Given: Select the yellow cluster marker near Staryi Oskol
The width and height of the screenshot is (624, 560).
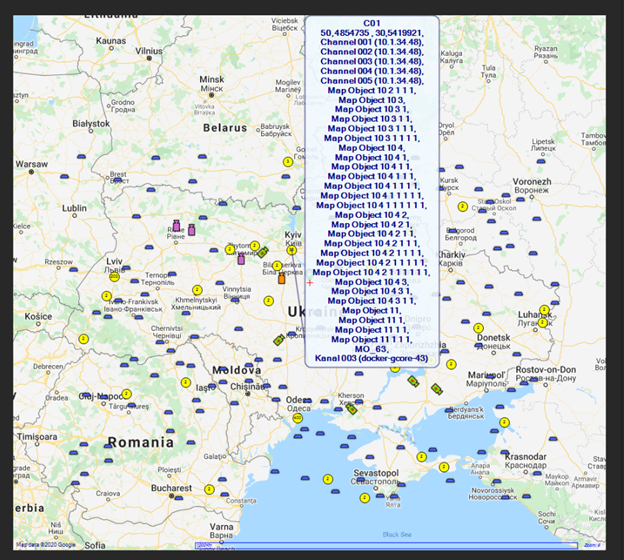Looking at the screenshot, I should (462, 207).
